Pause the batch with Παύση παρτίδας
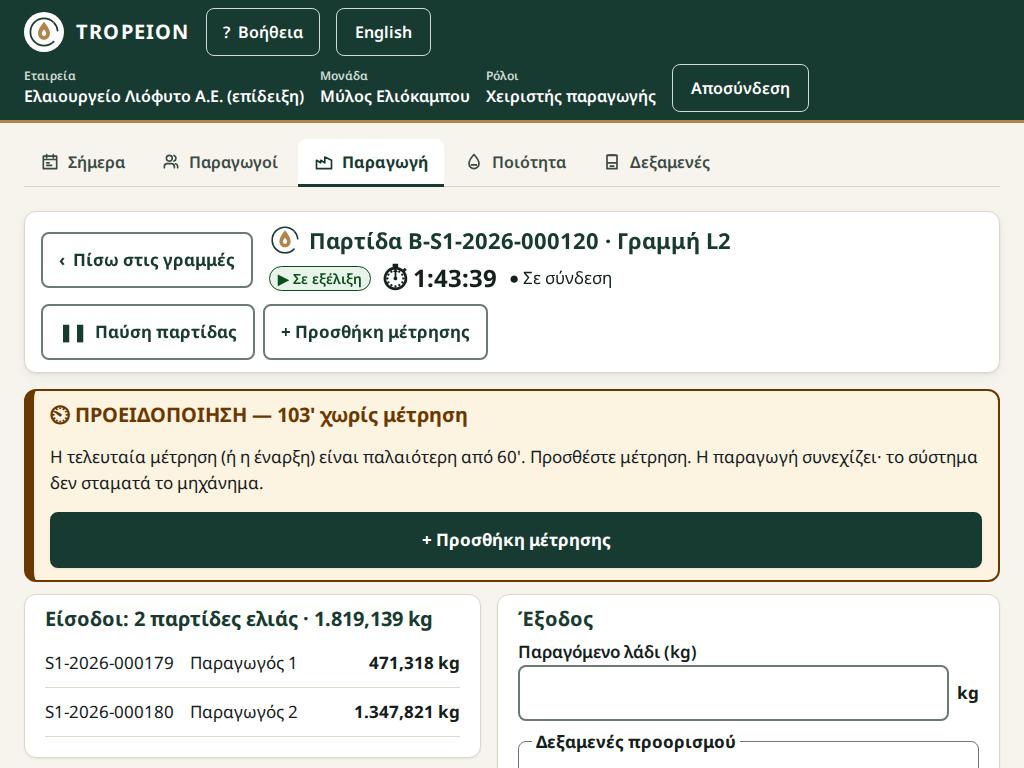 pos(148,332)
